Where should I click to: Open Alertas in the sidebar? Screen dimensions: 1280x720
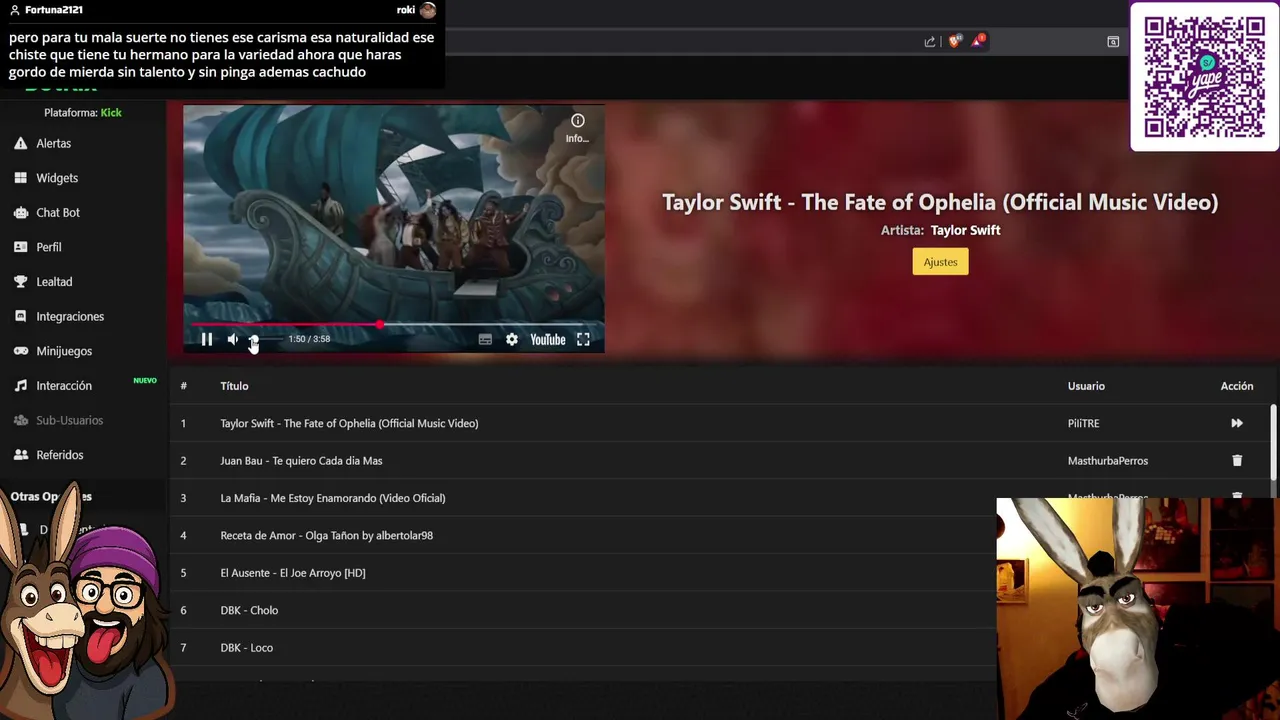(x=53, y=143)
